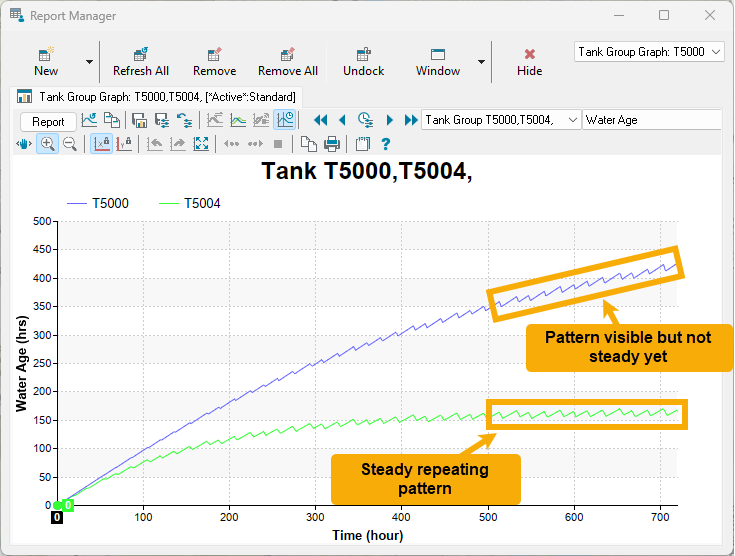The height and width of the screenshot is (556, 735).
Task: Stop the graph animation
Action: [278, 144]
